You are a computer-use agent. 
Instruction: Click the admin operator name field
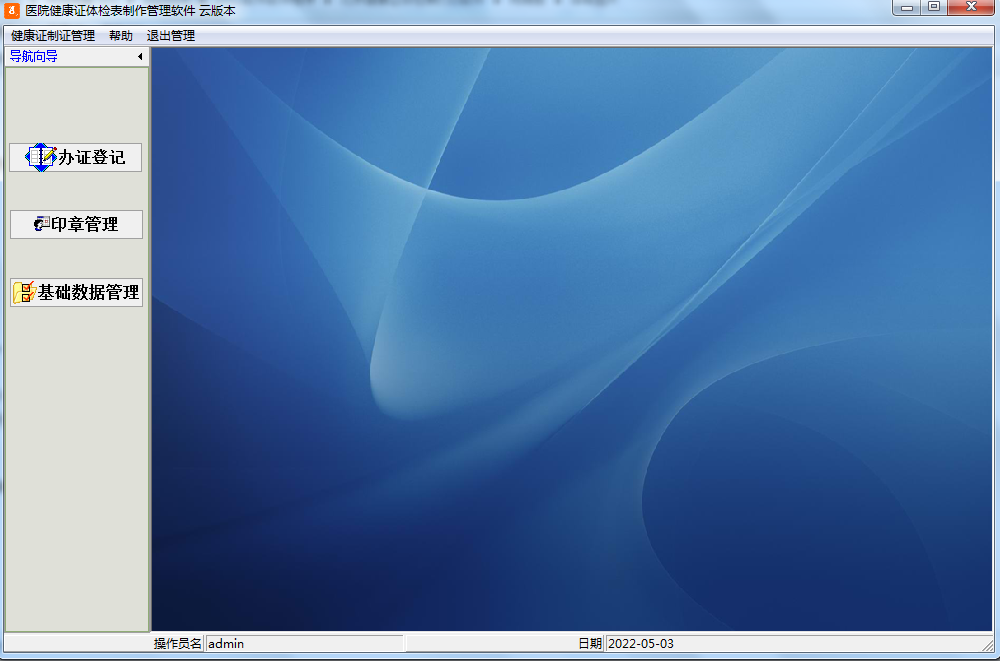click(x=304, y=644)
